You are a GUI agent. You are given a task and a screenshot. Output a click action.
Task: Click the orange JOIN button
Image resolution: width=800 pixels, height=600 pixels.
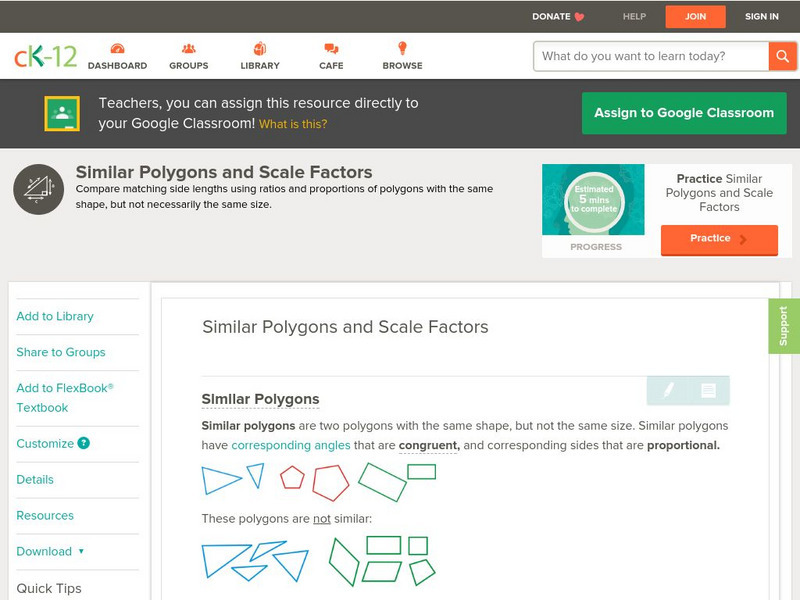695,16
